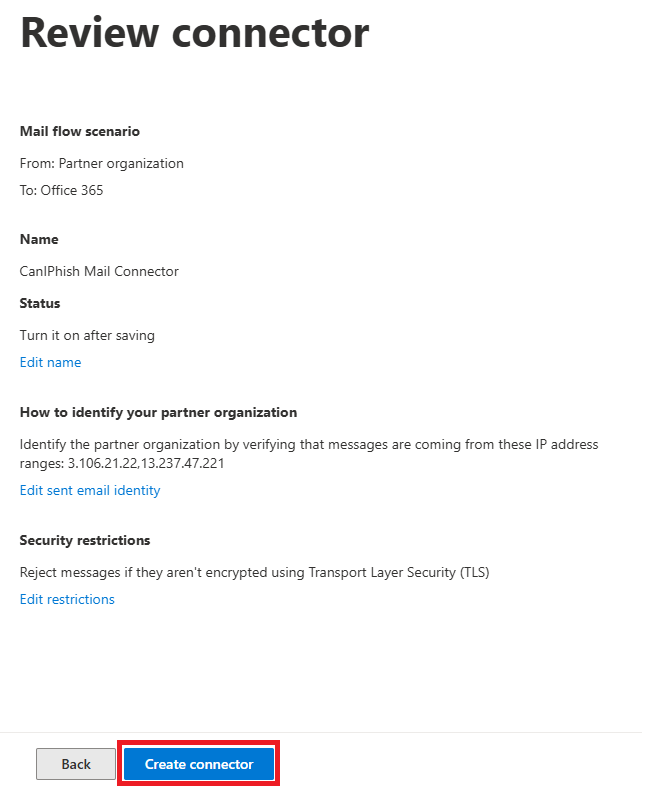
Task: Select the Security restrictions heading
Action: (x=85, y=540)
